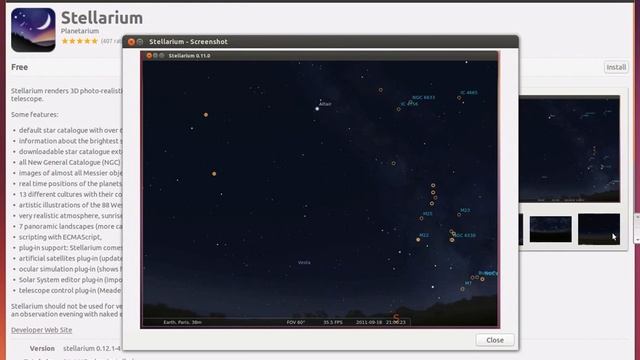Click the five-star rating for Stellarium
This screenshot has height=360, width=640.
coord(80,41)
